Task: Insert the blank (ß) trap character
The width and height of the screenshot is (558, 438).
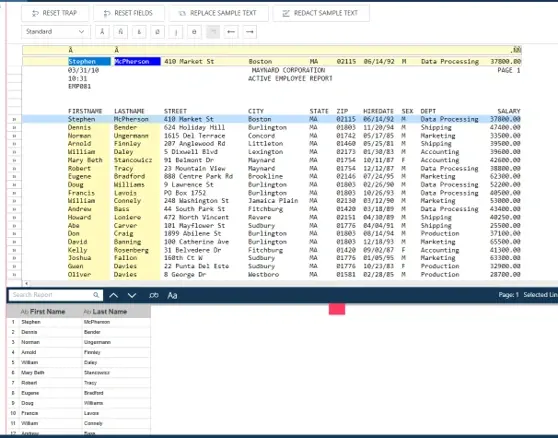Action: click(x=139, y=32)
